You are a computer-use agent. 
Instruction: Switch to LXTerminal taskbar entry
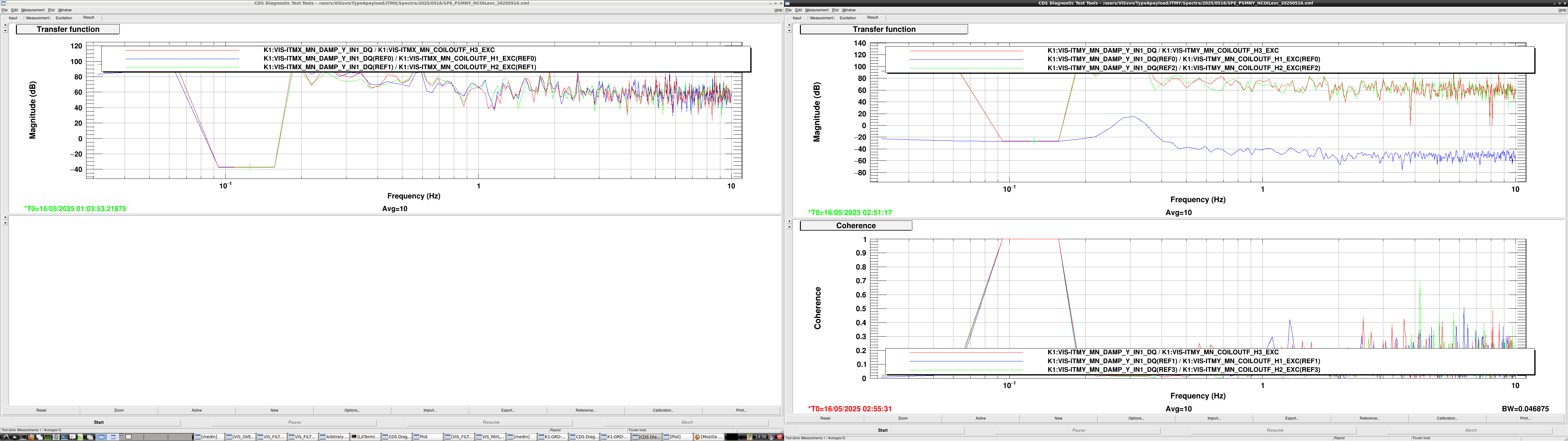365,437
